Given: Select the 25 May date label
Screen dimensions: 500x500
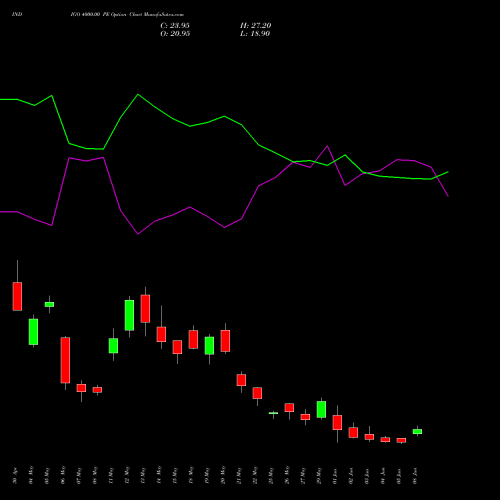Looking at the screenshot, I should click(x=271, y=476).
